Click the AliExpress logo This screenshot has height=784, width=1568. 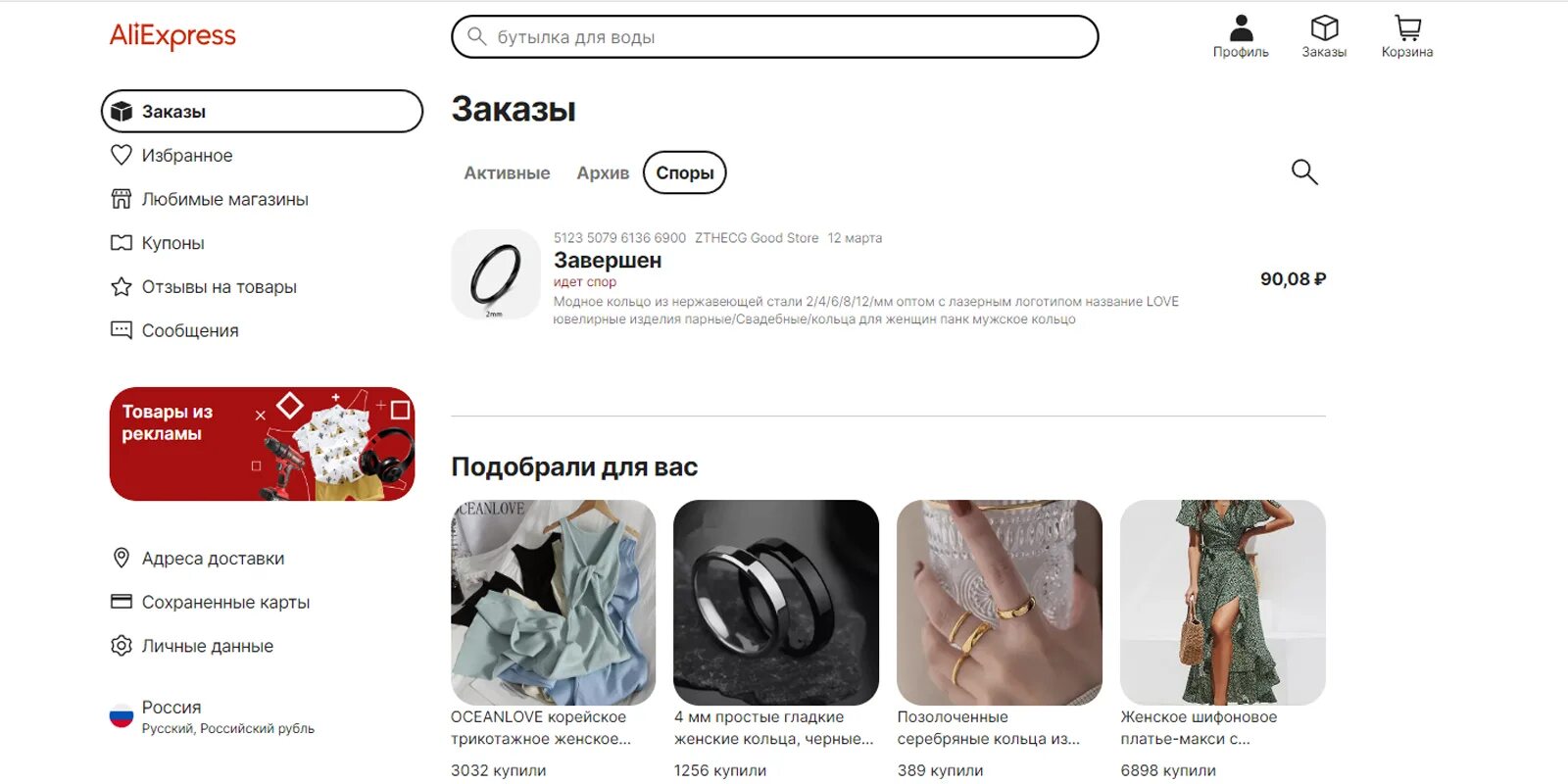(172, 36)
